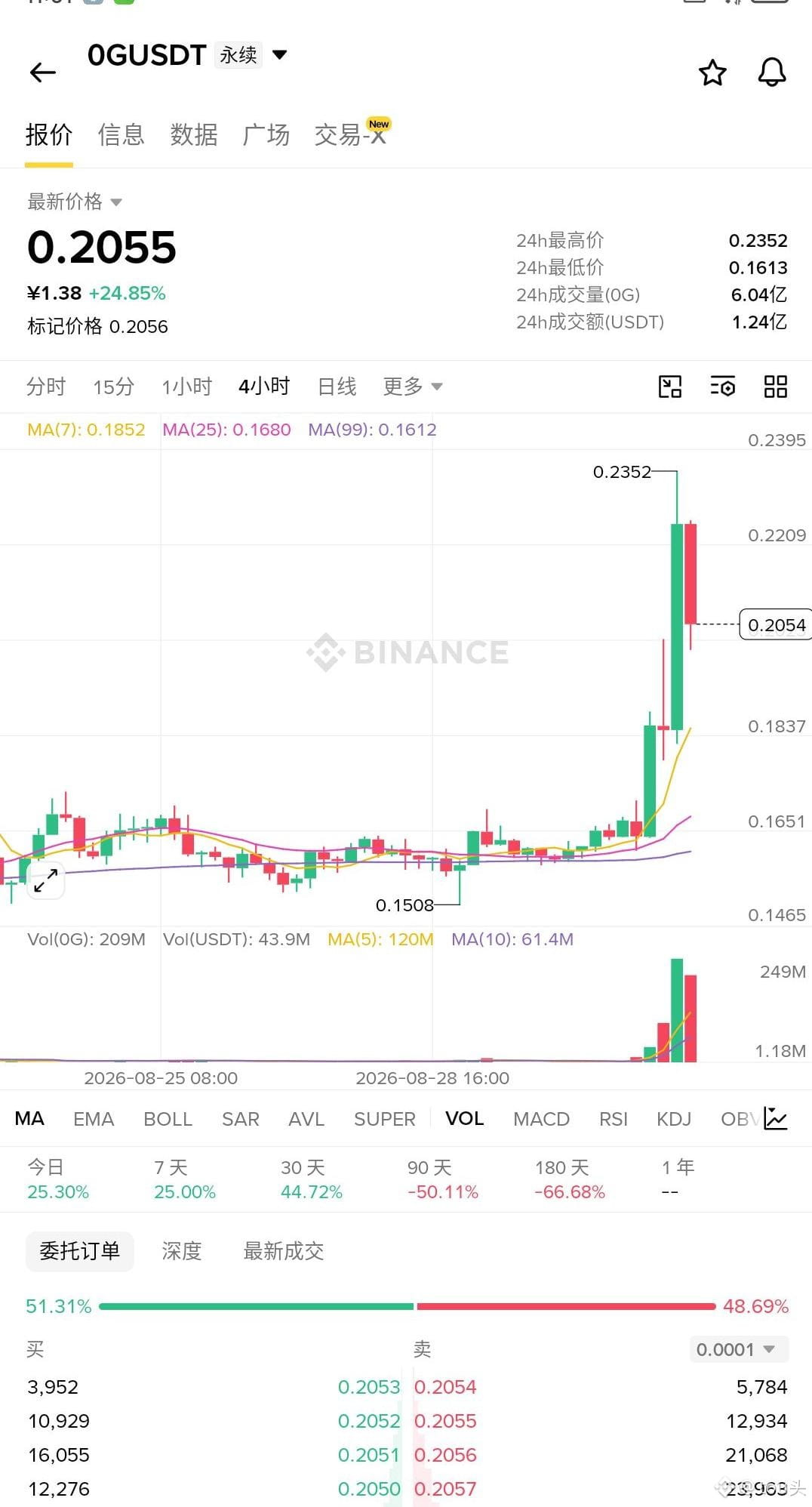Tap the 0.2352 high marker on chart
The height and width of the screenshot is (1507, 812).
point(622,472)
